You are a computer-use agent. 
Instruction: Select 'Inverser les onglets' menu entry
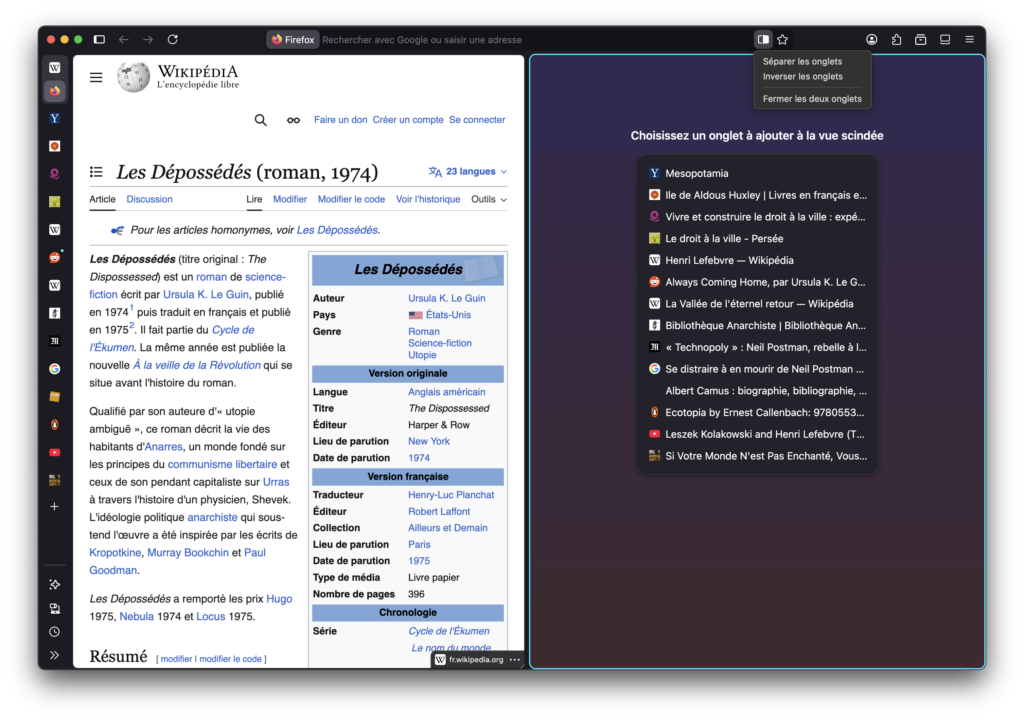802,77
